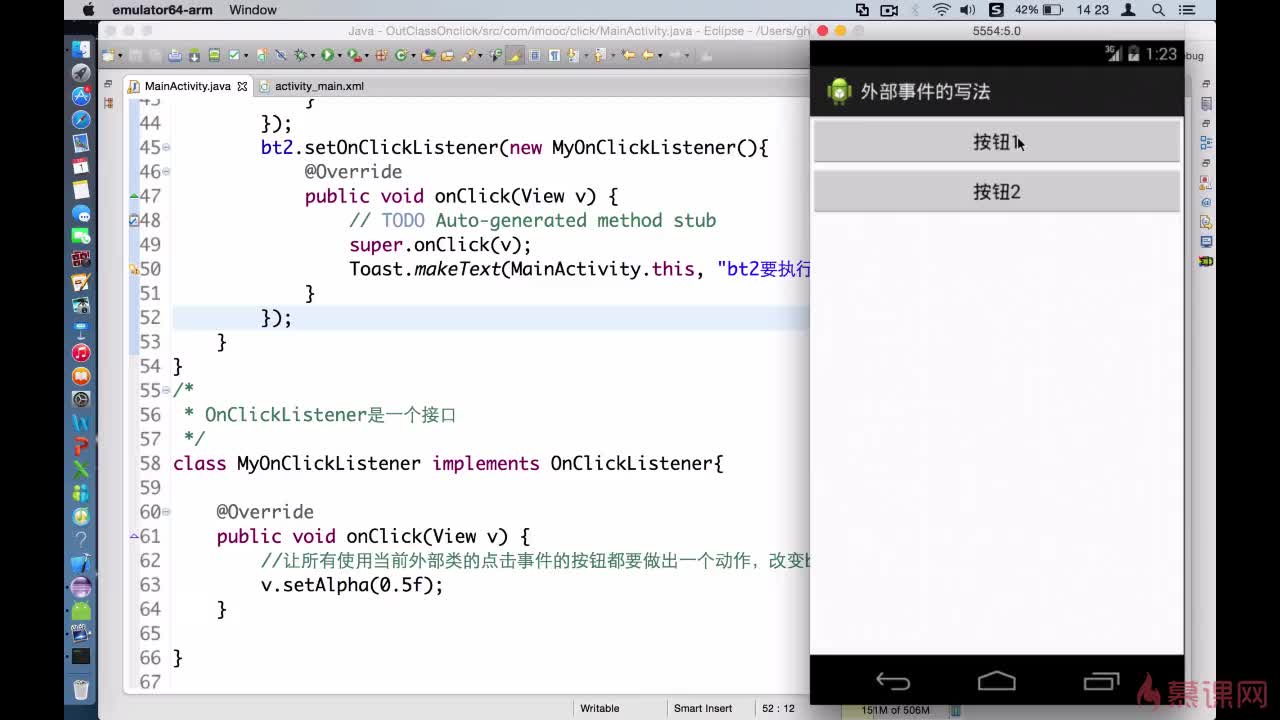Tap the Home button in the emulator
The height and width of the screenshot is (720, 1280).
996,682
